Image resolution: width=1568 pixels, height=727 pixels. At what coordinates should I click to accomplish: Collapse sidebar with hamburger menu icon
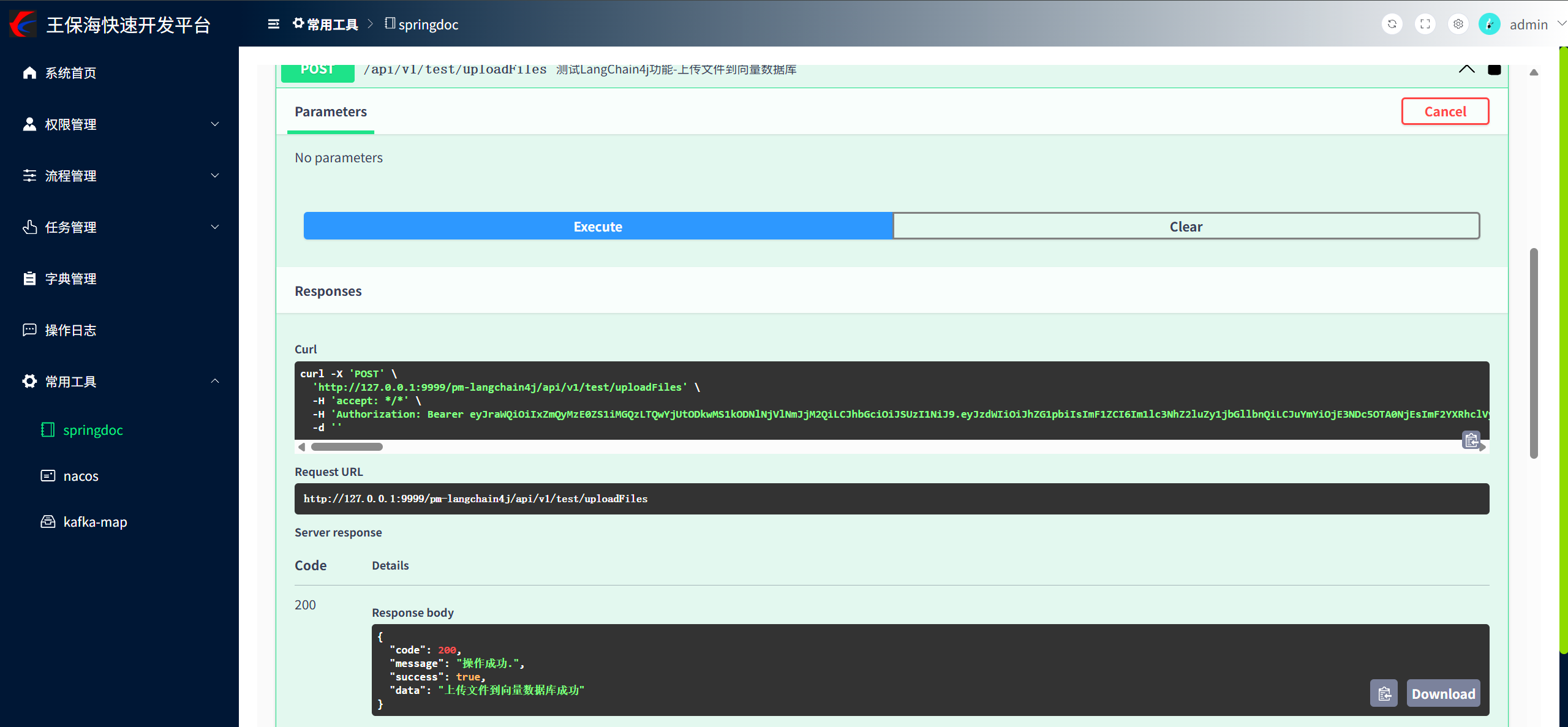pyautogui.click(x=274, y=24)
